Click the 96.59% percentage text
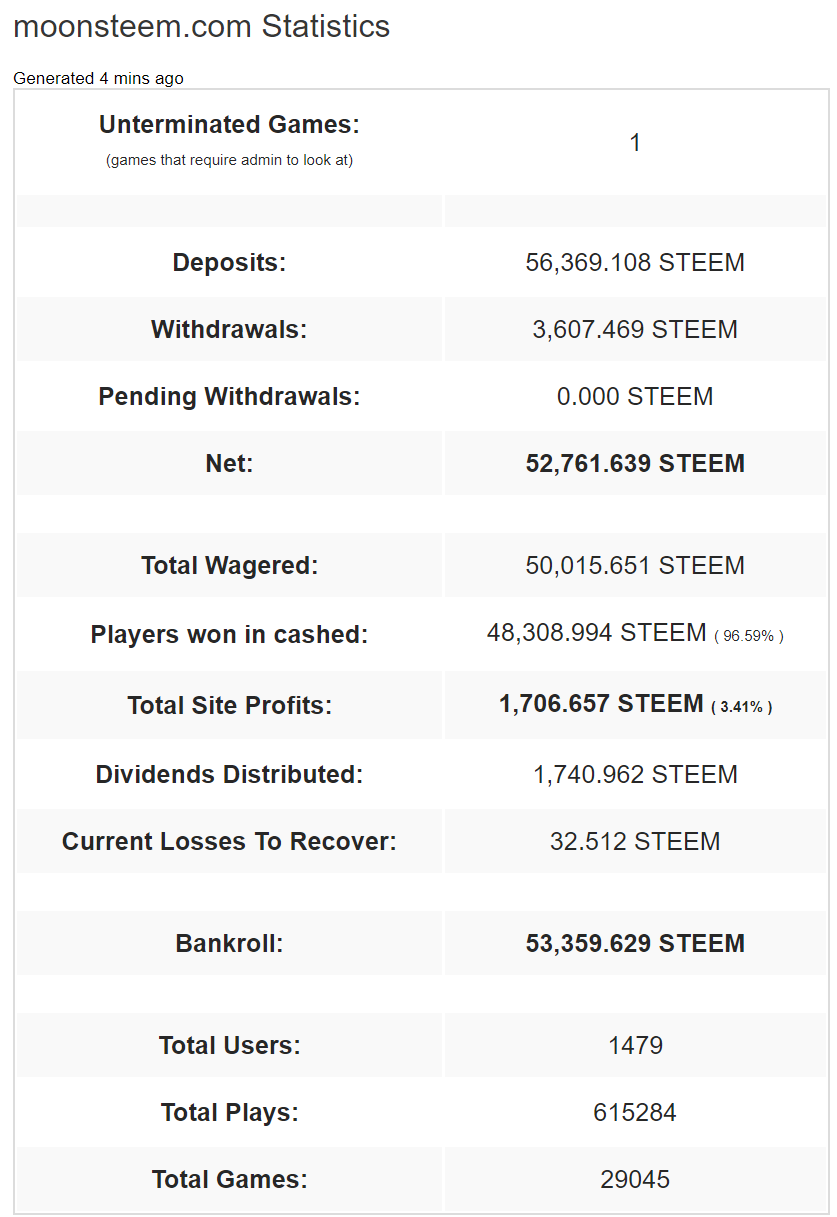This screenshot has width=837, height=1217. coord(748,636)
